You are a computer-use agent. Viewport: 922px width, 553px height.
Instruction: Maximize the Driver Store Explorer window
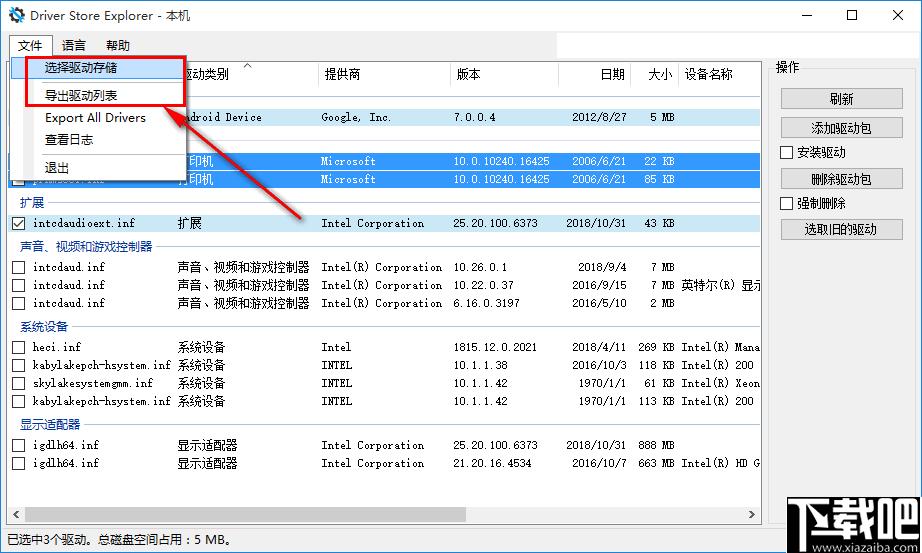(x=852, y=15)
